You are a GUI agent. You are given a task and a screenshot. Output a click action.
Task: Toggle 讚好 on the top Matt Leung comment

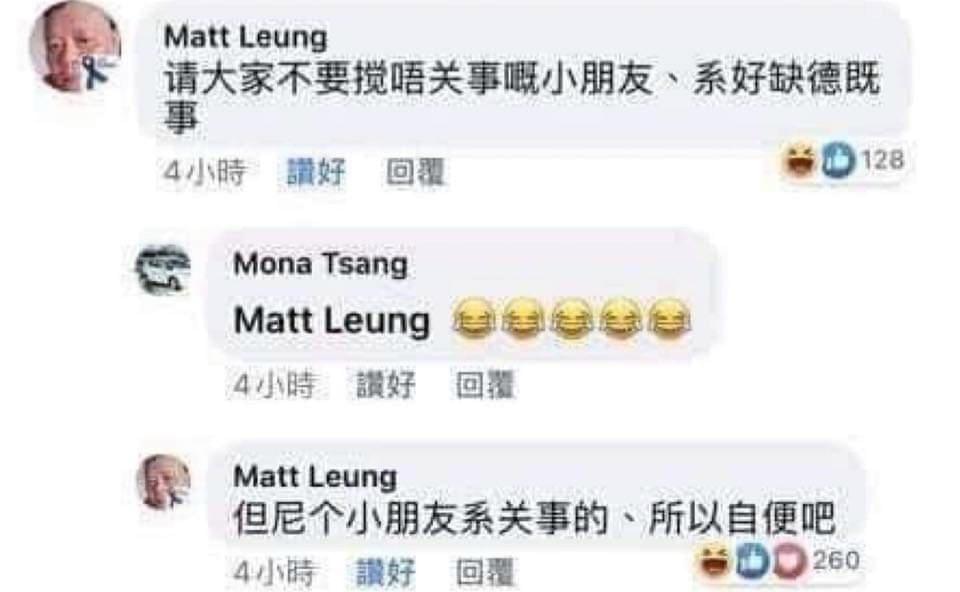click(x=316, y=172)
